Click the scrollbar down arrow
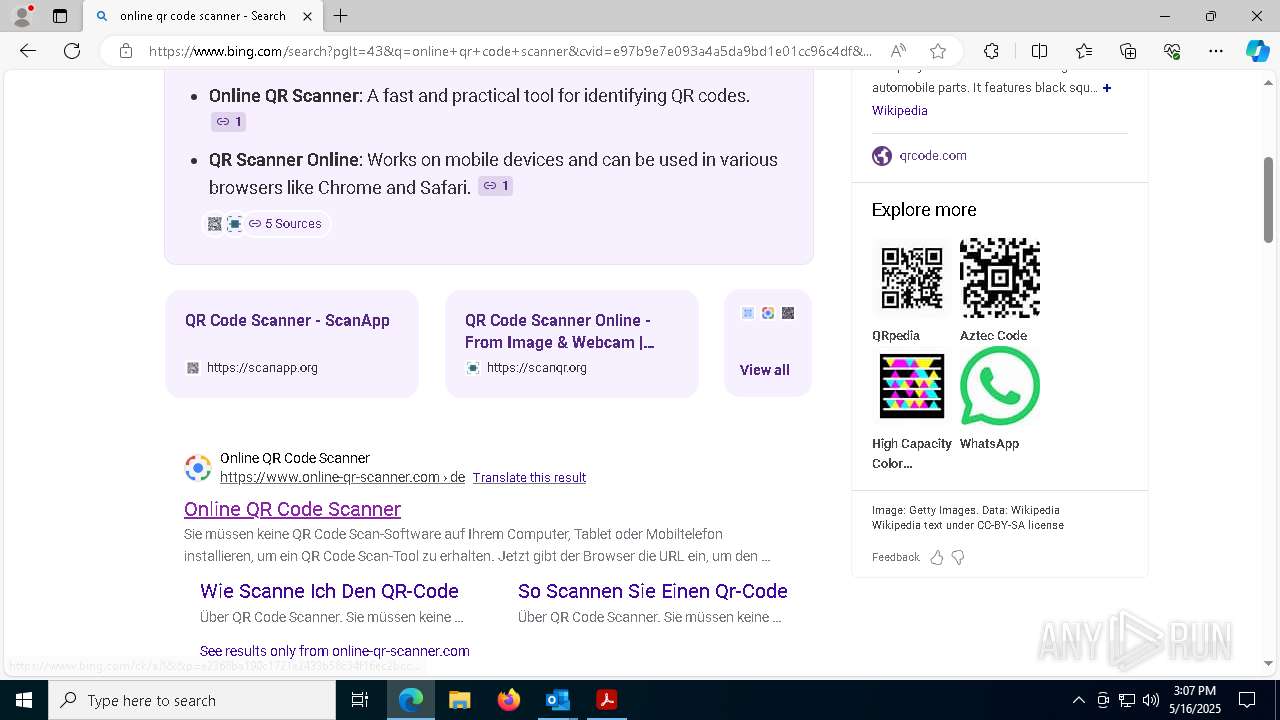1280x720 pixels. click(1268, 663)
